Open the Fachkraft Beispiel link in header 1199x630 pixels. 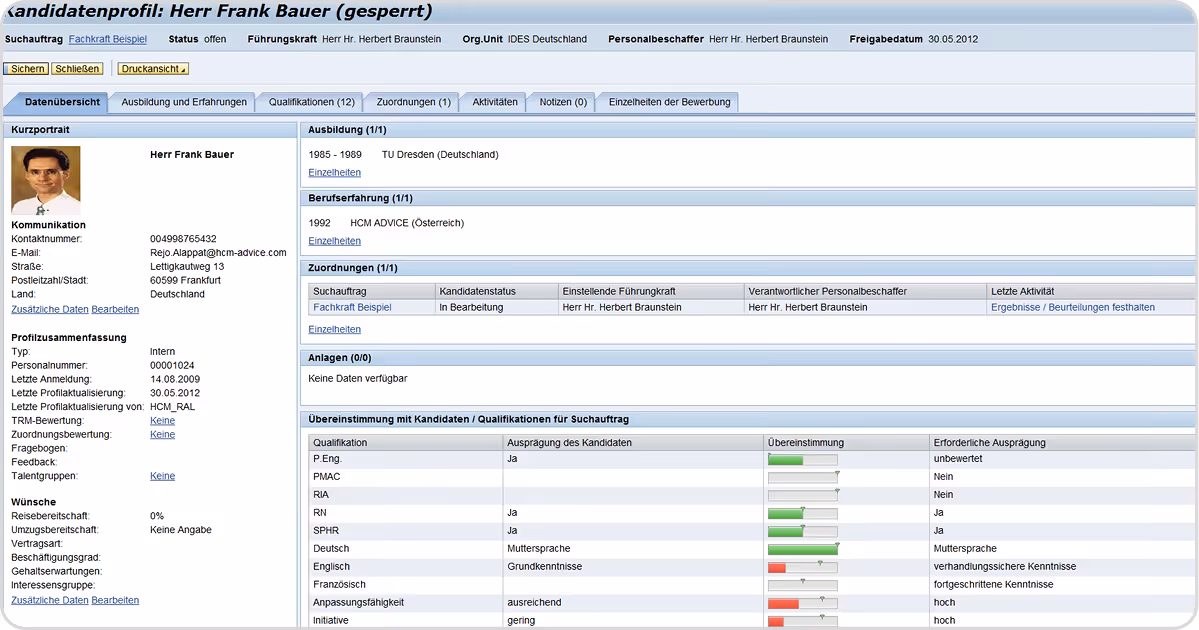tap(108, 39)
